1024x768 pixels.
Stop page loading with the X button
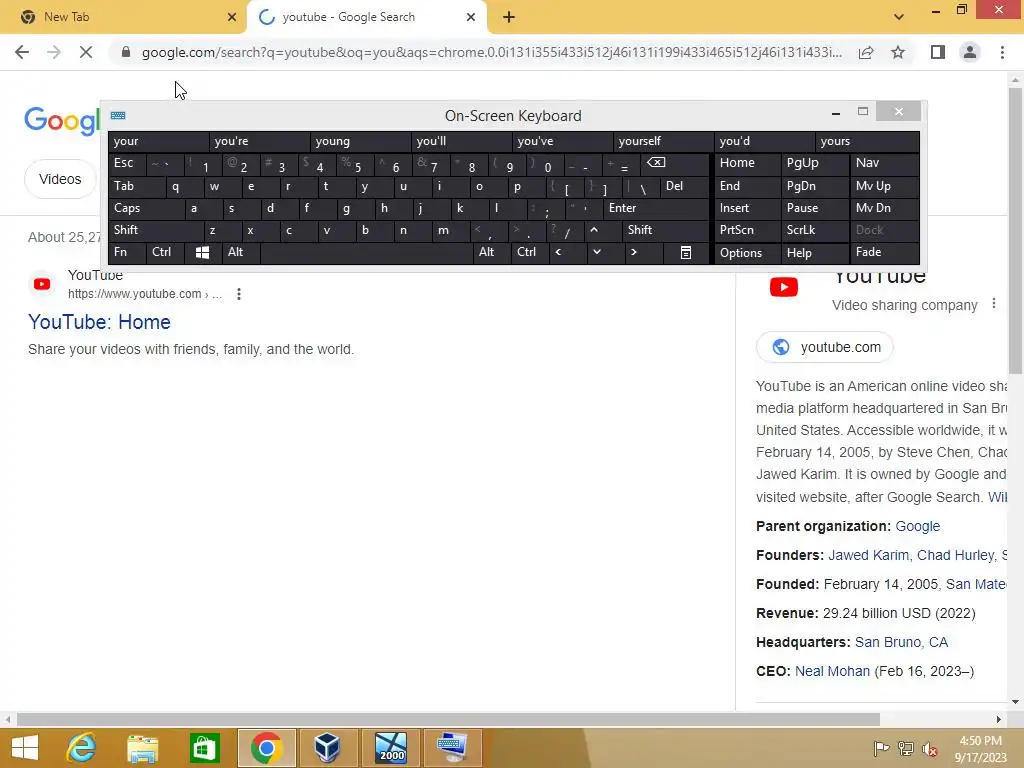coord(86,52)
